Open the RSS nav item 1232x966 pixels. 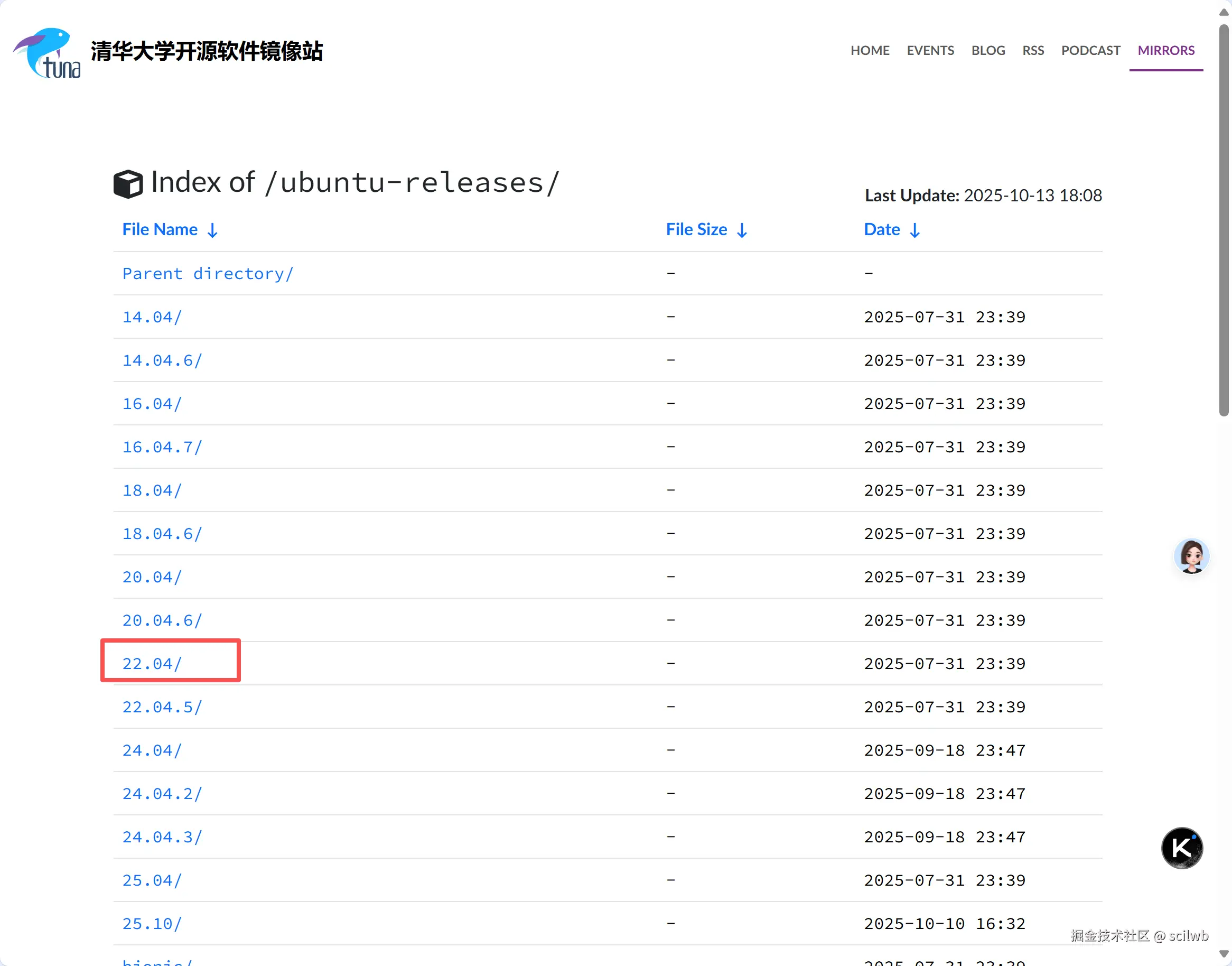(1033, 50)
